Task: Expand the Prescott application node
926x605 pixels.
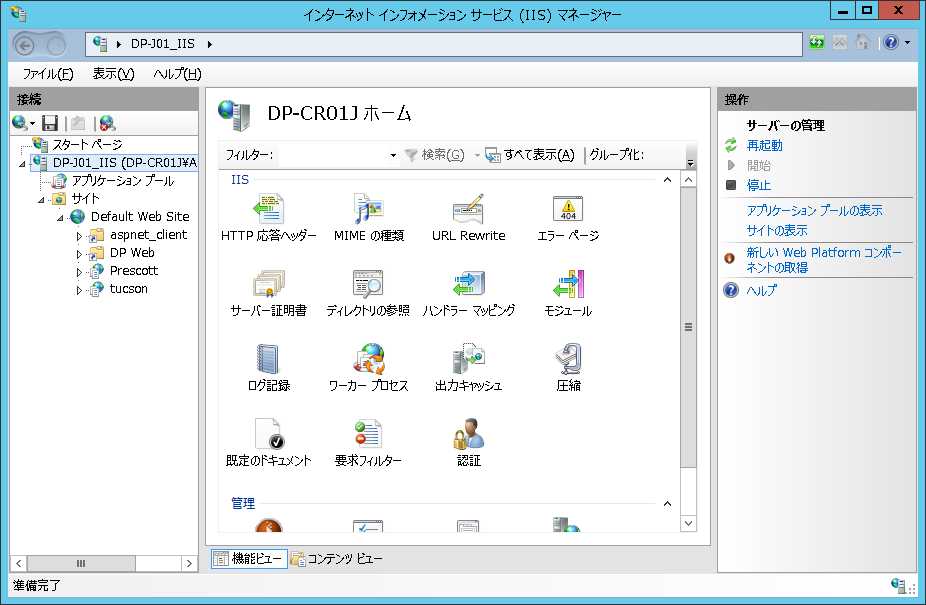Action: (79, 272)
